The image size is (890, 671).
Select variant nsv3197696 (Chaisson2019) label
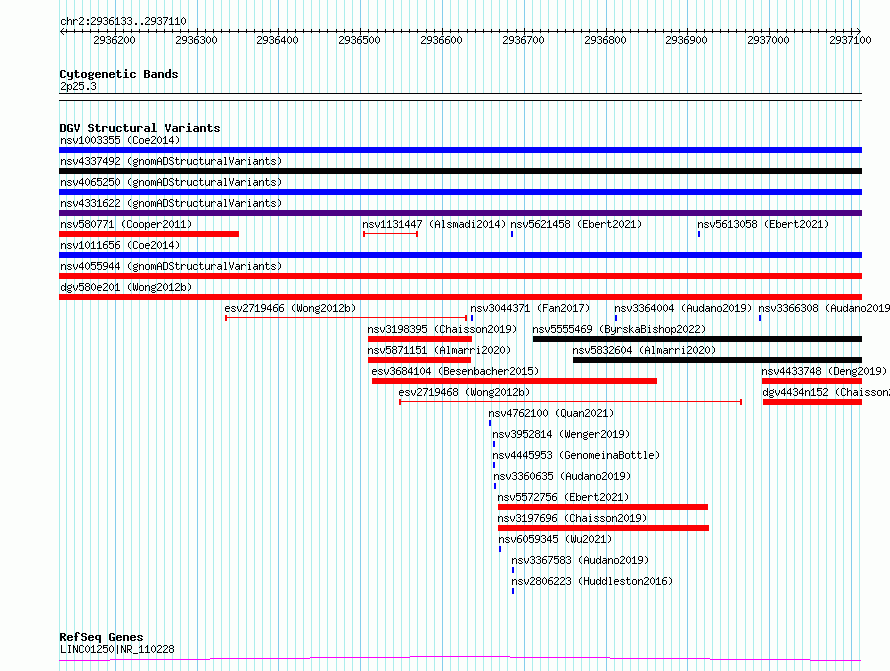pos(572,518)
